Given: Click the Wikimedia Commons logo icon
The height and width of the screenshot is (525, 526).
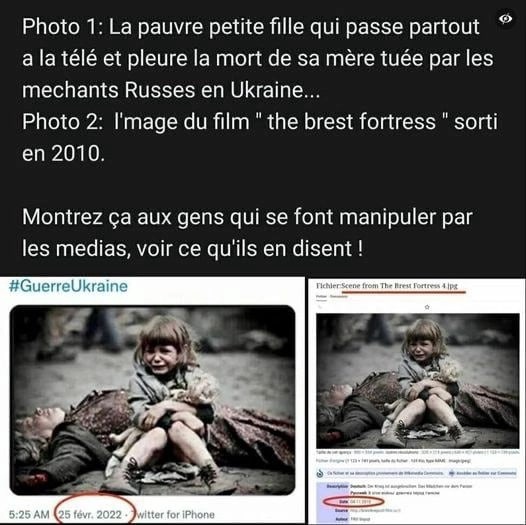Looking at the screenshot, I should coord(320,473).
